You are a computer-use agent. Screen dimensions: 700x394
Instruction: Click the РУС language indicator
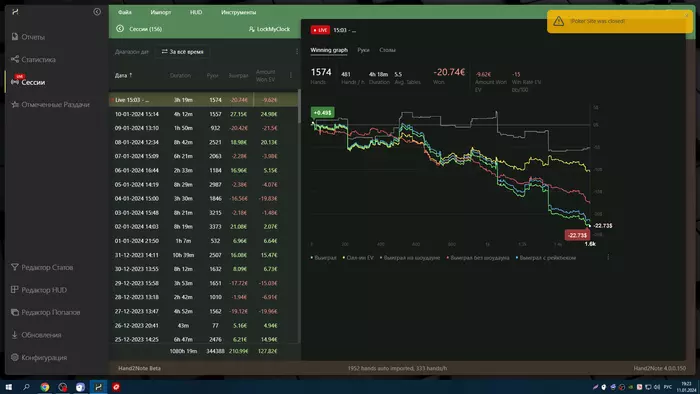coord(668,387)
